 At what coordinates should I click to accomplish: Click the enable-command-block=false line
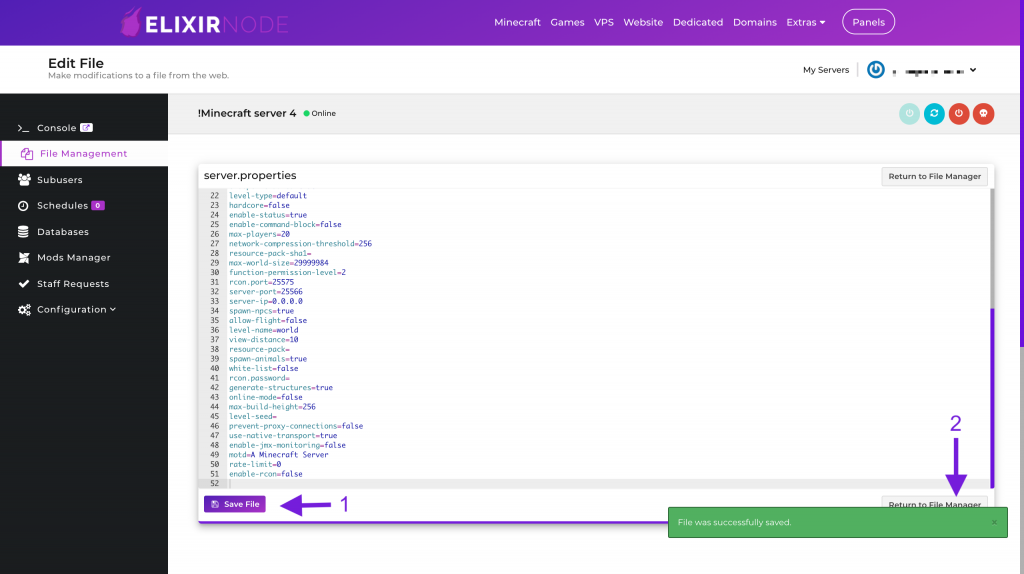click(285, 225)
